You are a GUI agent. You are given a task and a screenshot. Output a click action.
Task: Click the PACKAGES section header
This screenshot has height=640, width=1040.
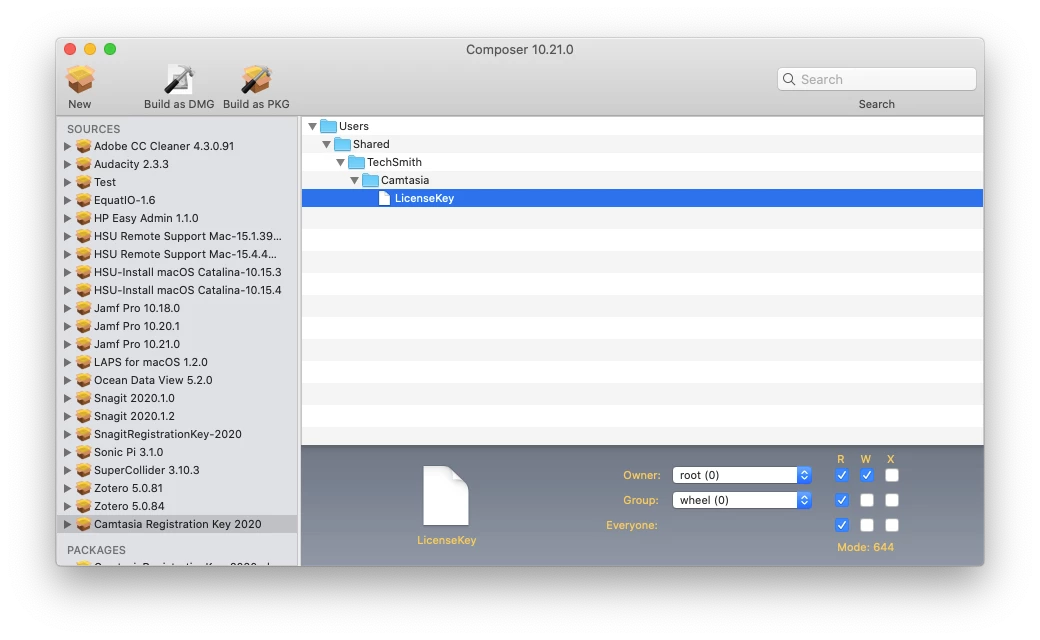tap(96, 550)
